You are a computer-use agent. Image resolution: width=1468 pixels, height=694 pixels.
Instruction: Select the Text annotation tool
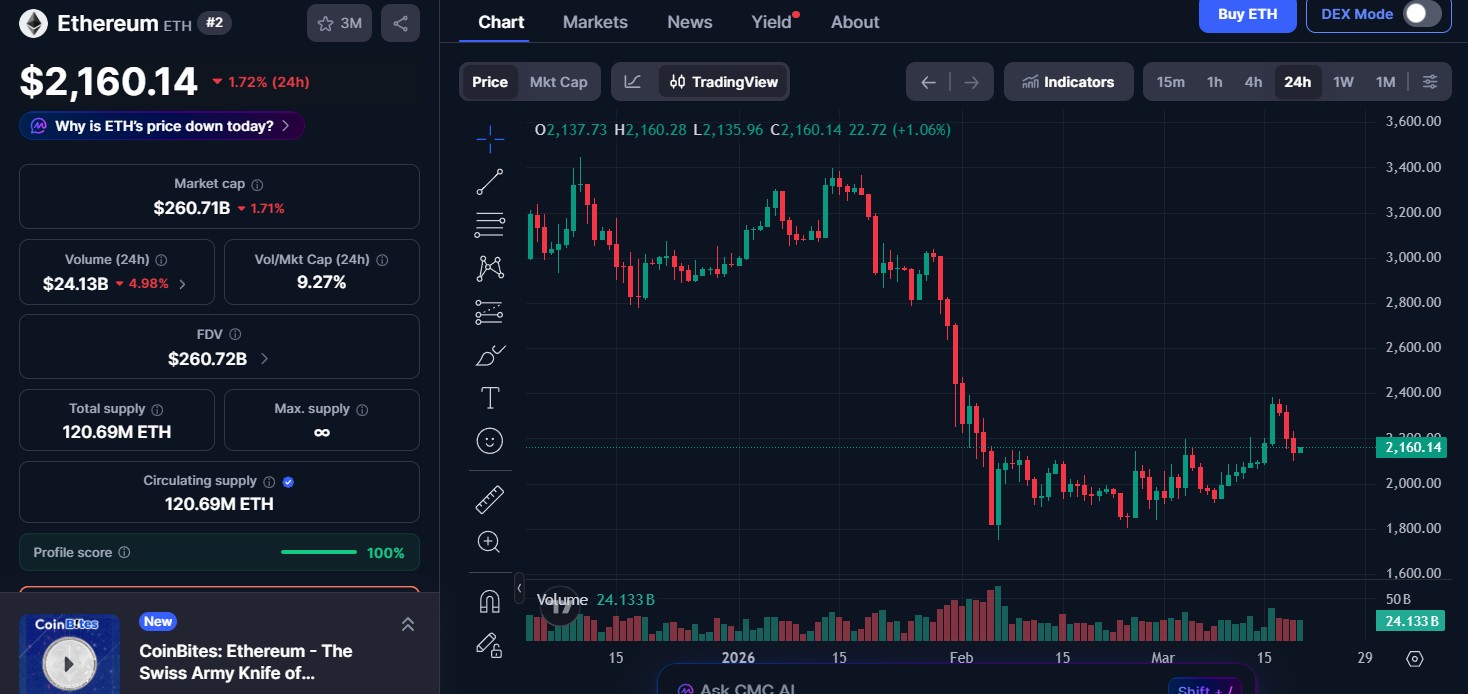pos(489,397)
